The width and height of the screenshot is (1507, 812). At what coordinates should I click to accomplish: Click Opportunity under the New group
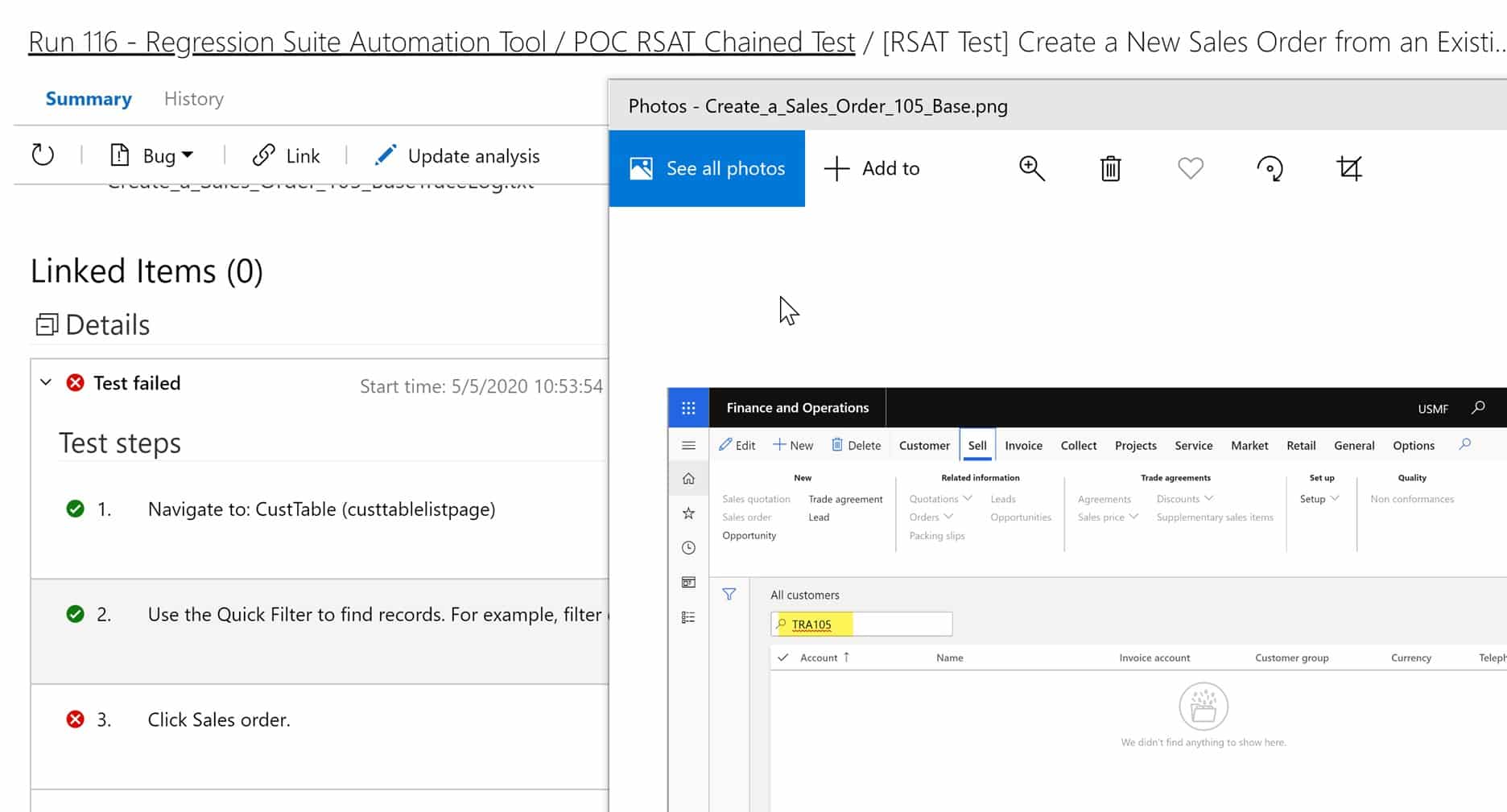tap(749, 536)
